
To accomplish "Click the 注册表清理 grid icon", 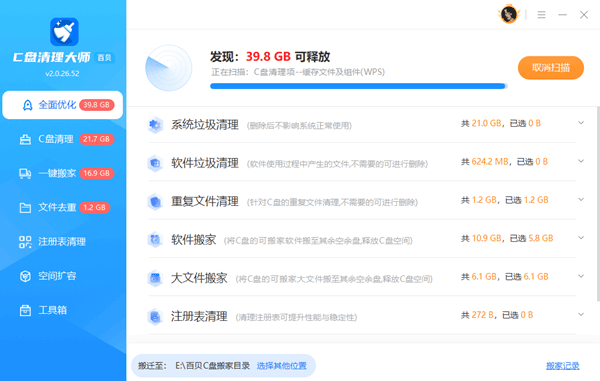I will (25, 242).
